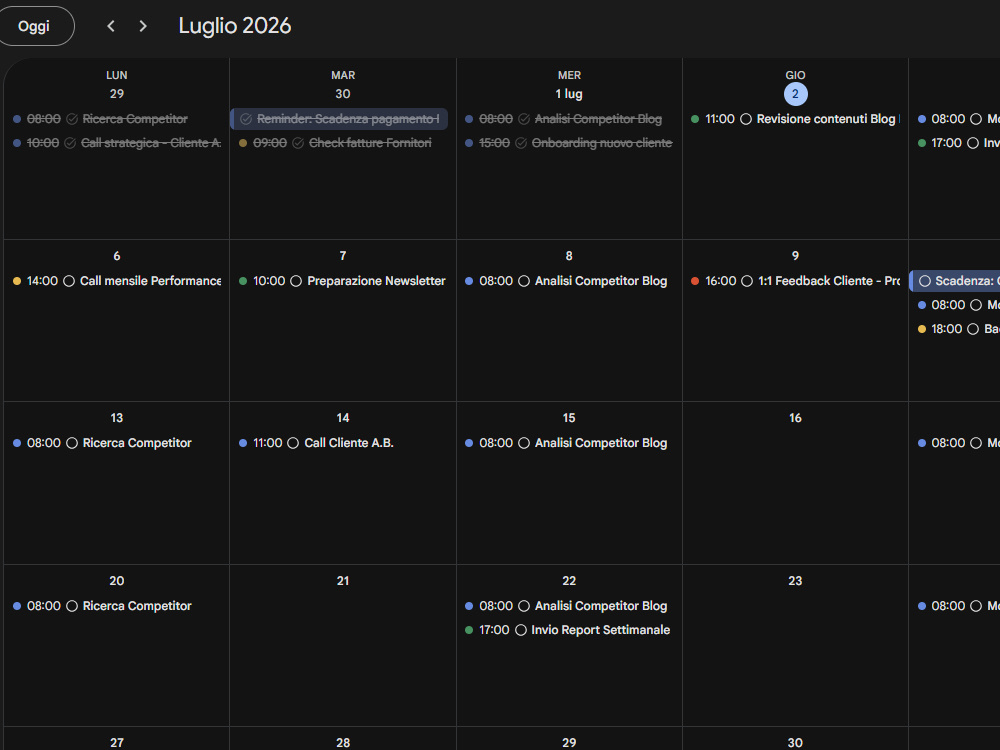1000x750 pixels.
Task: Select day 13 in the calendar
Action: point(117,418)
